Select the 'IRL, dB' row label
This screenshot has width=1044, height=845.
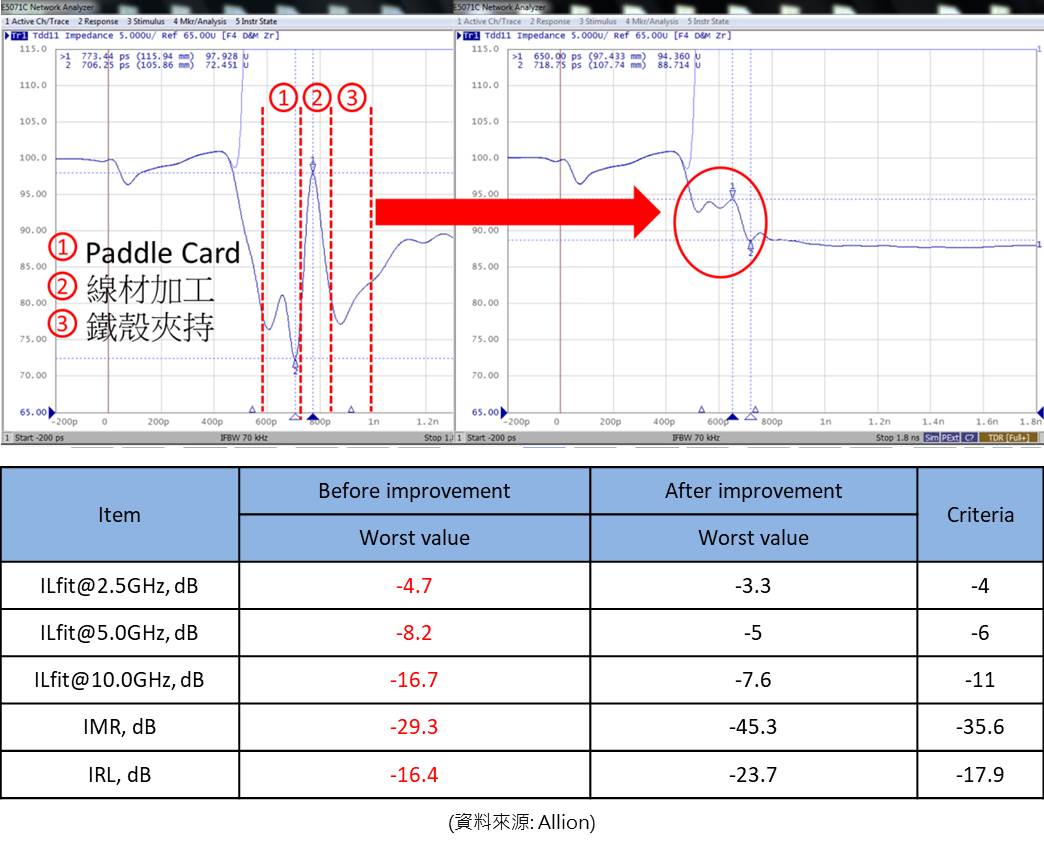(x=119, y=775)
